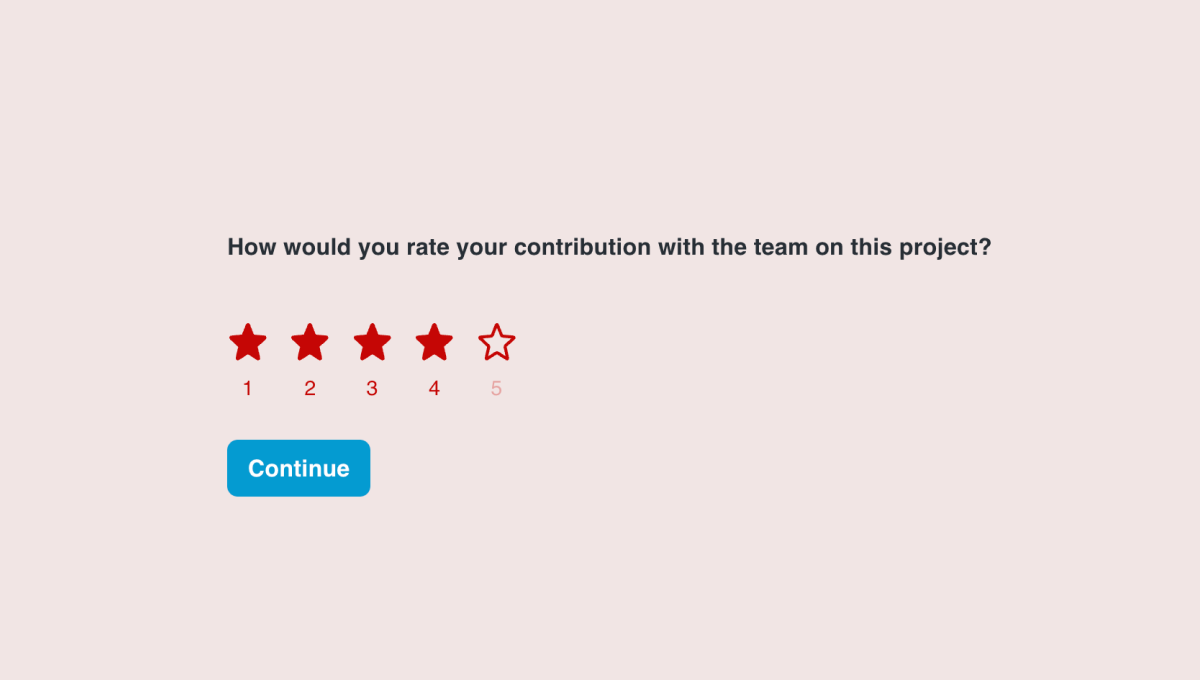1200x680 pixels.
Task: Select the empty outlined fifth star
Action: (x=497, y=342)
